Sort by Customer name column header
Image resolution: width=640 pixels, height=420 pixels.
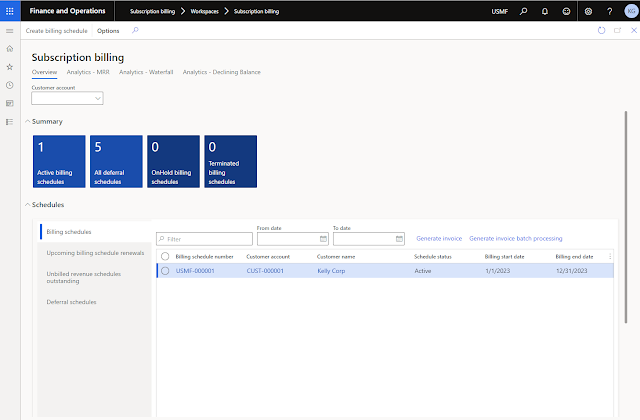pos(336,256)
